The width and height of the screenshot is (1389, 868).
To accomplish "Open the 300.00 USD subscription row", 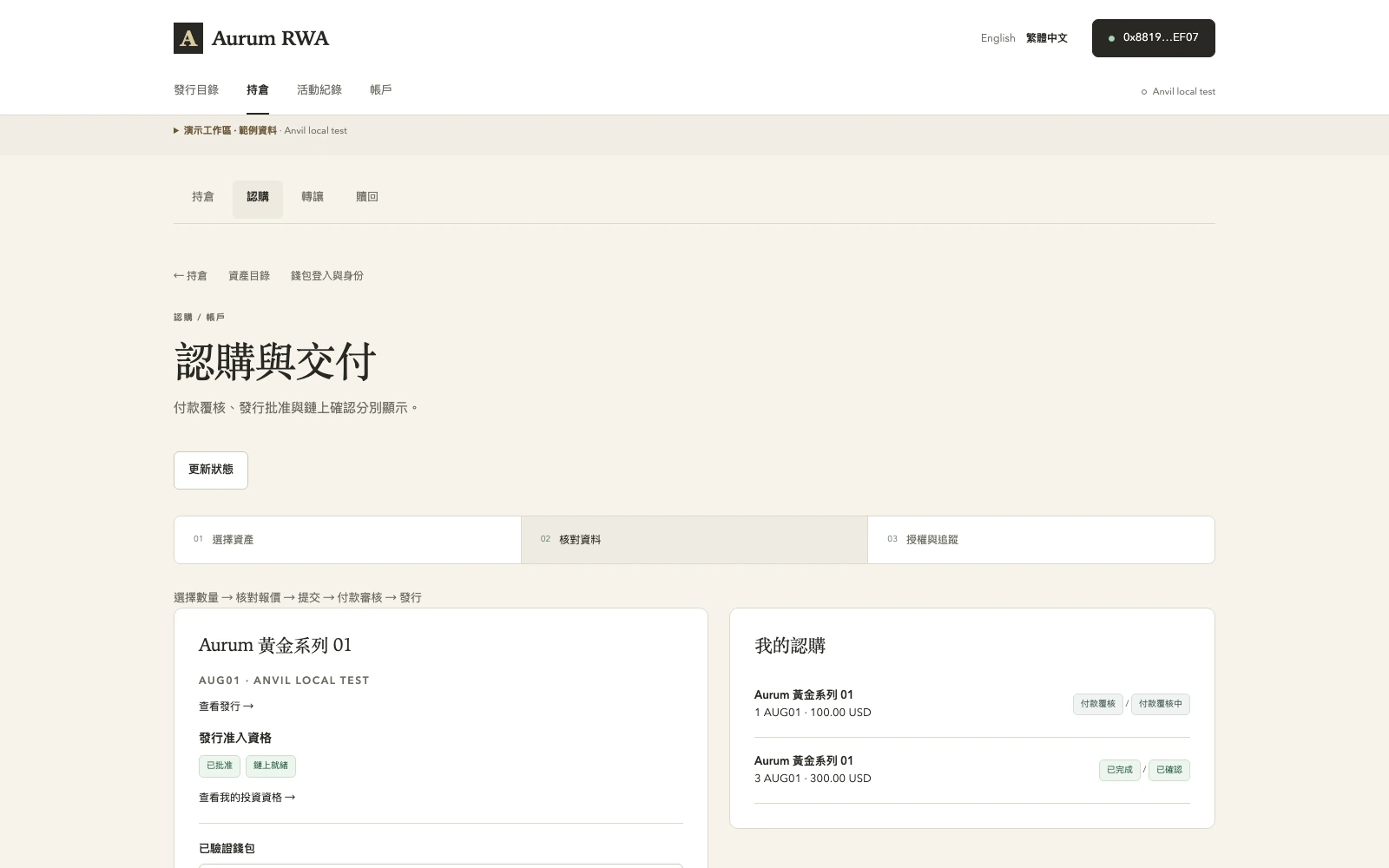I will coord(972,770).
